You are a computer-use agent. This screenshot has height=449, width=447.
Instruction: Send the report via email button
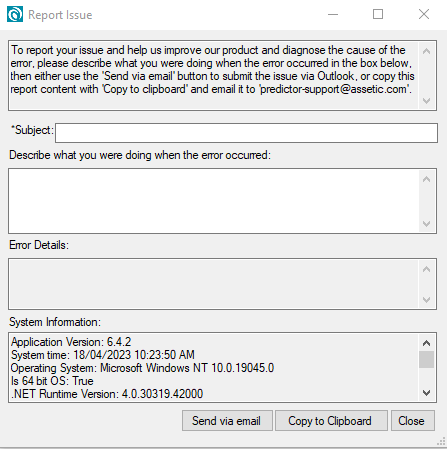pyautogui.click(x=227, y=421)
